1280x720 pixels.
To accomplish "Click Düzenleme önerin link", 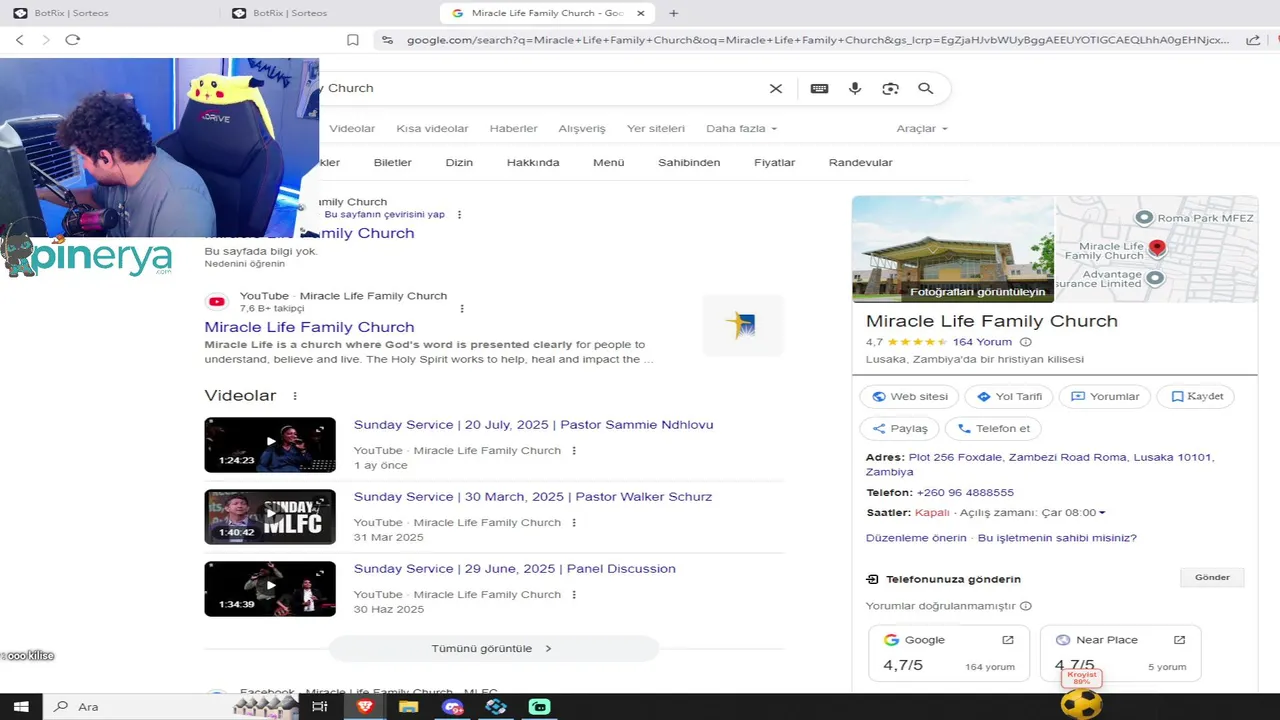I will (x=916, y=538).
